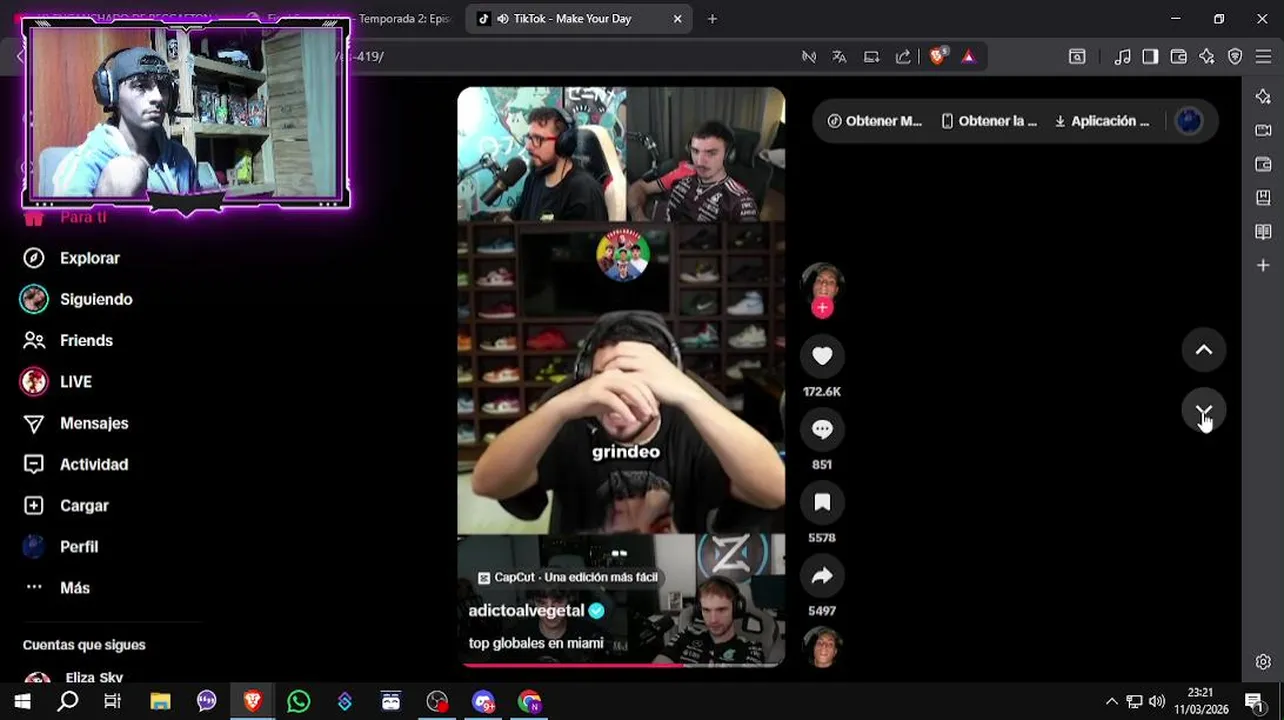Seek using the red video progress bar
This screenshot has width=1284, height=720.
coord(621,664)
